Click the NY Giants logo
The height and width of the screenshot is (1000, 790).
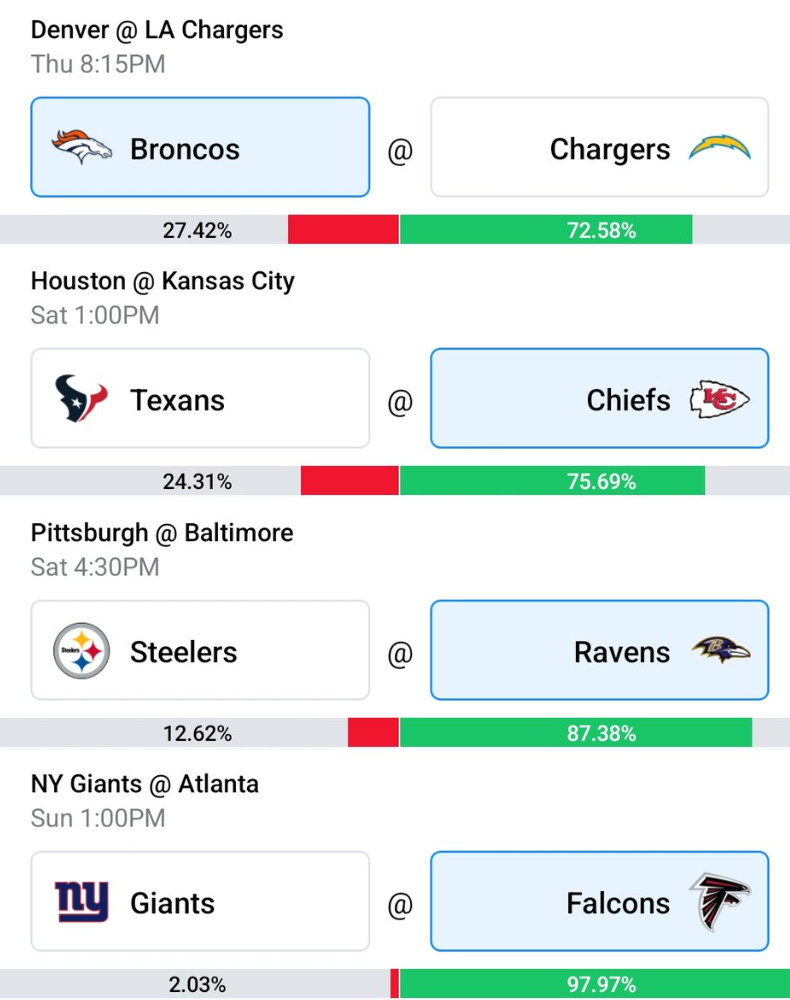[x=82, y=902]
